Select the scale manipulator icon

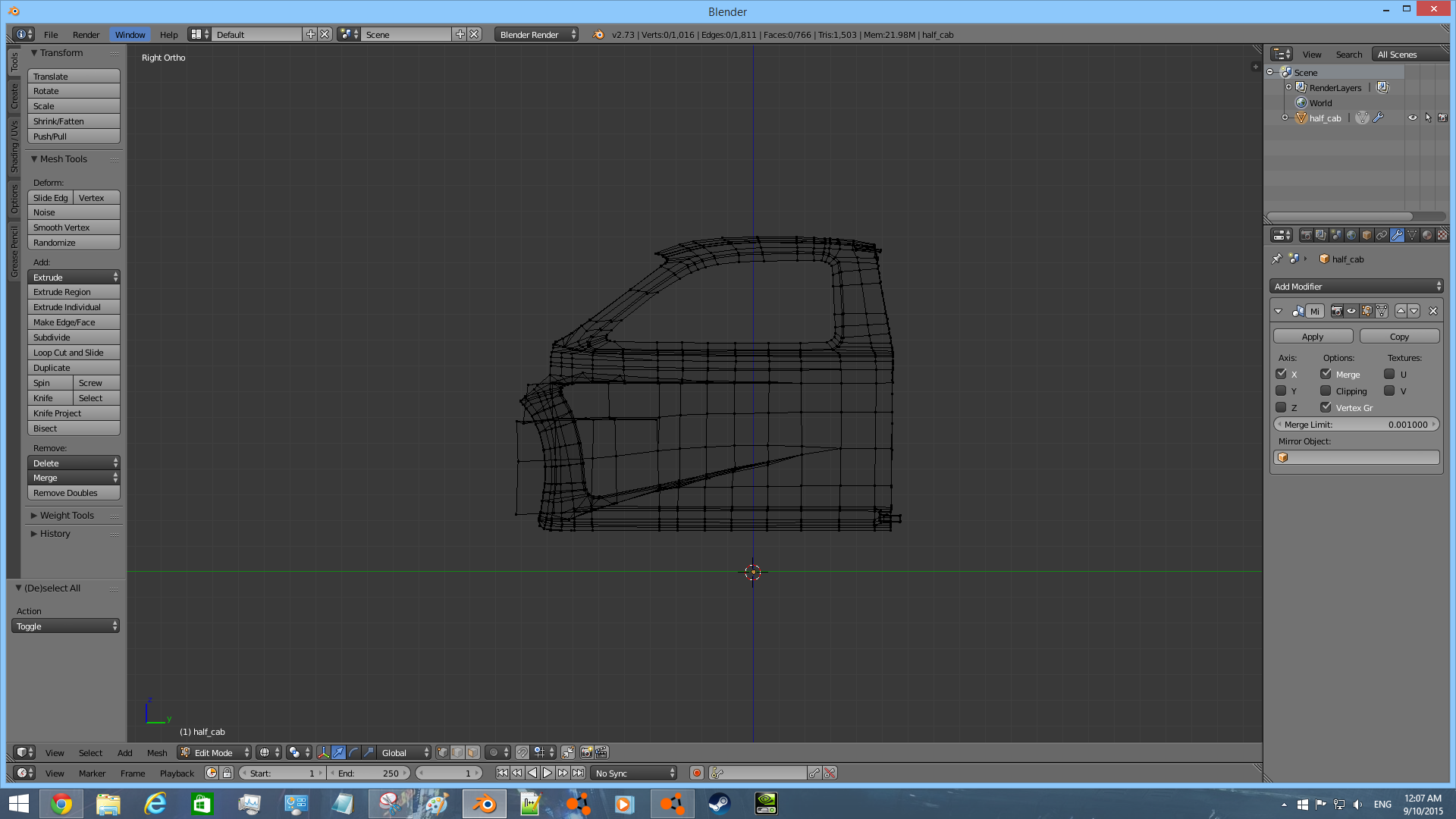tap(369, 752)
